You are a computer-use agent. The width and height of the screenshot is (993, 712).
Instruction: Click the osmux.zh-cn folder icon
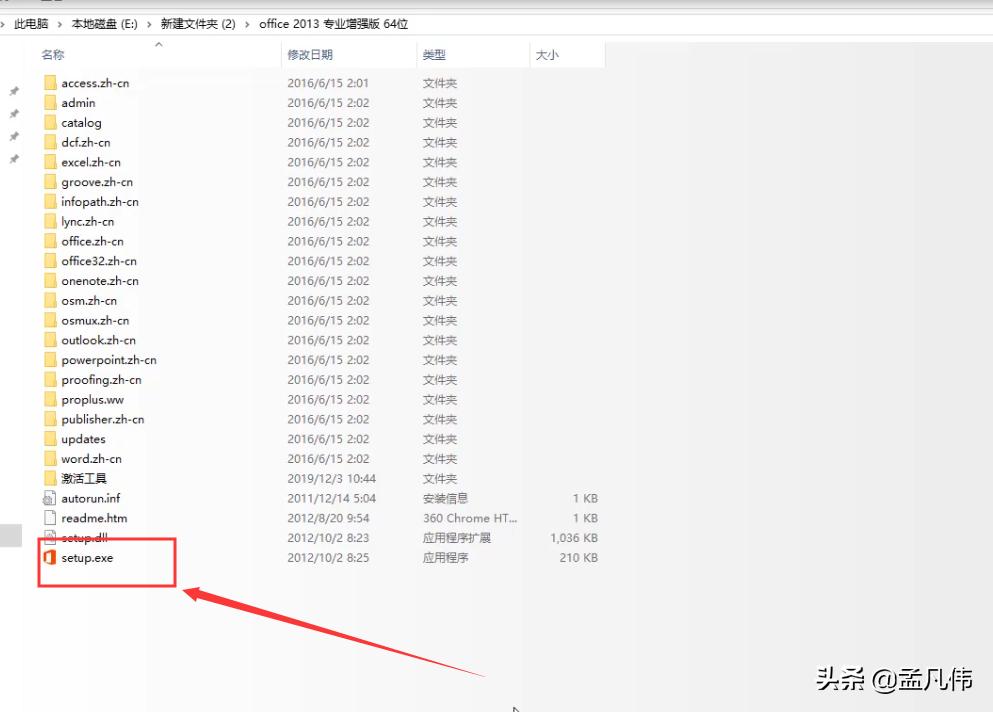tap(51, 320)
